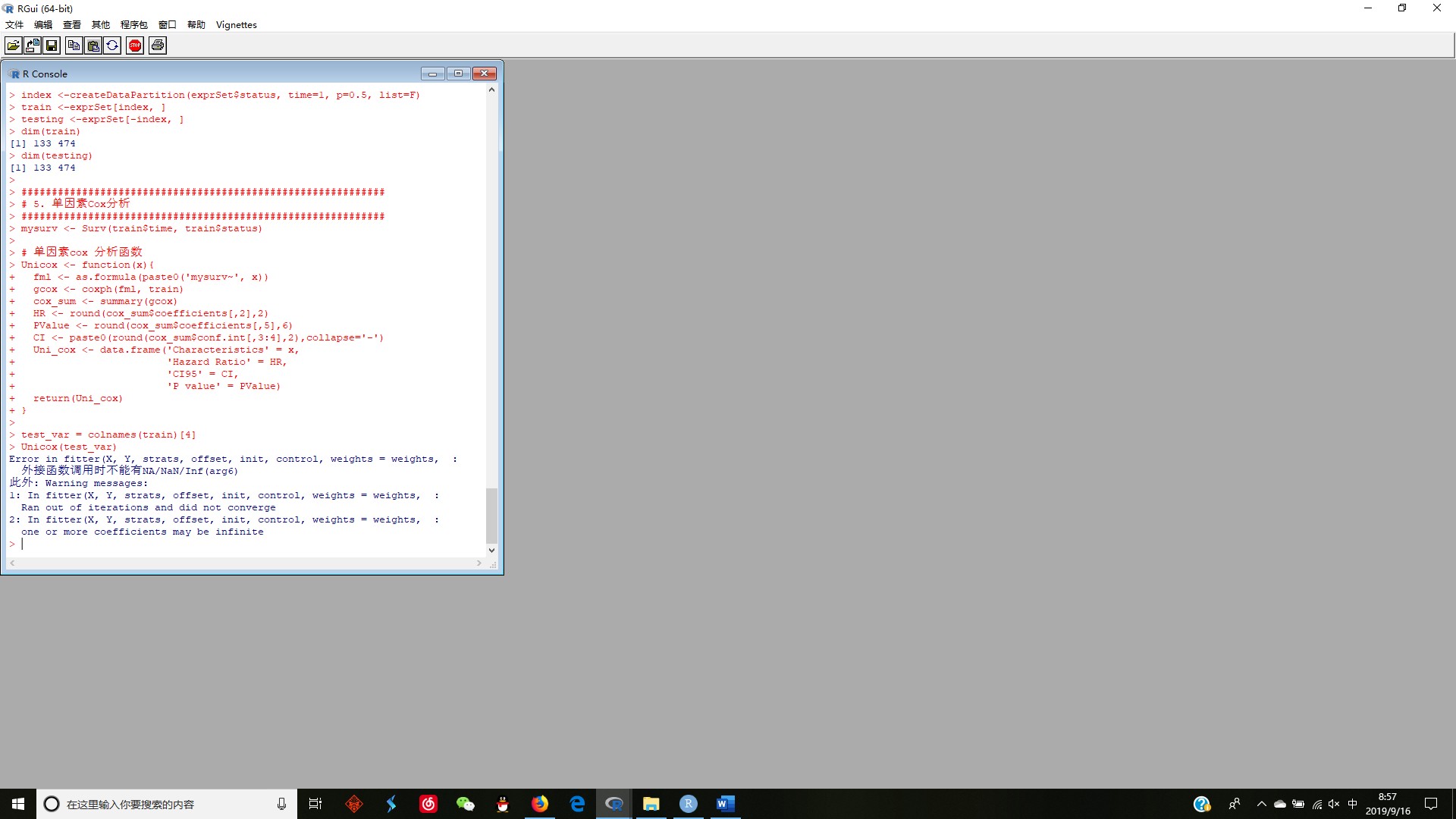Open Microsoft Word from the taskbar
Image resolution: width=1456 pixels, height=819 pixels.
pyautogui.click(x=726, y=804)
